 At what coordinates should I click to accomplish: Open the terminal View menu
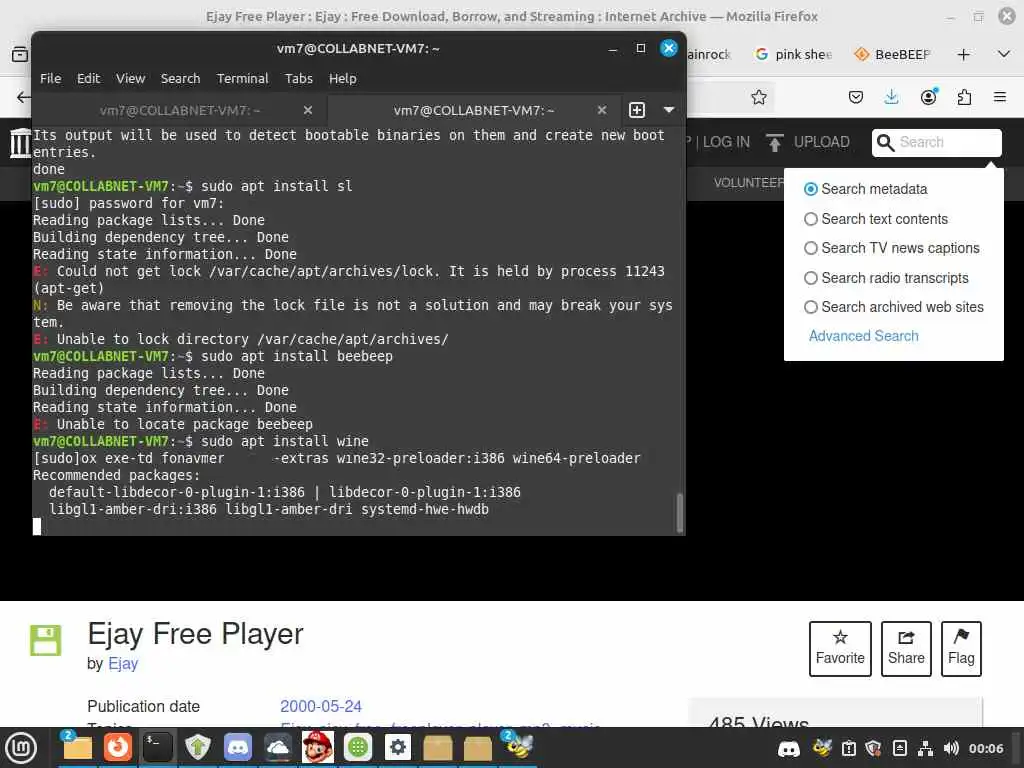point(131,78)
